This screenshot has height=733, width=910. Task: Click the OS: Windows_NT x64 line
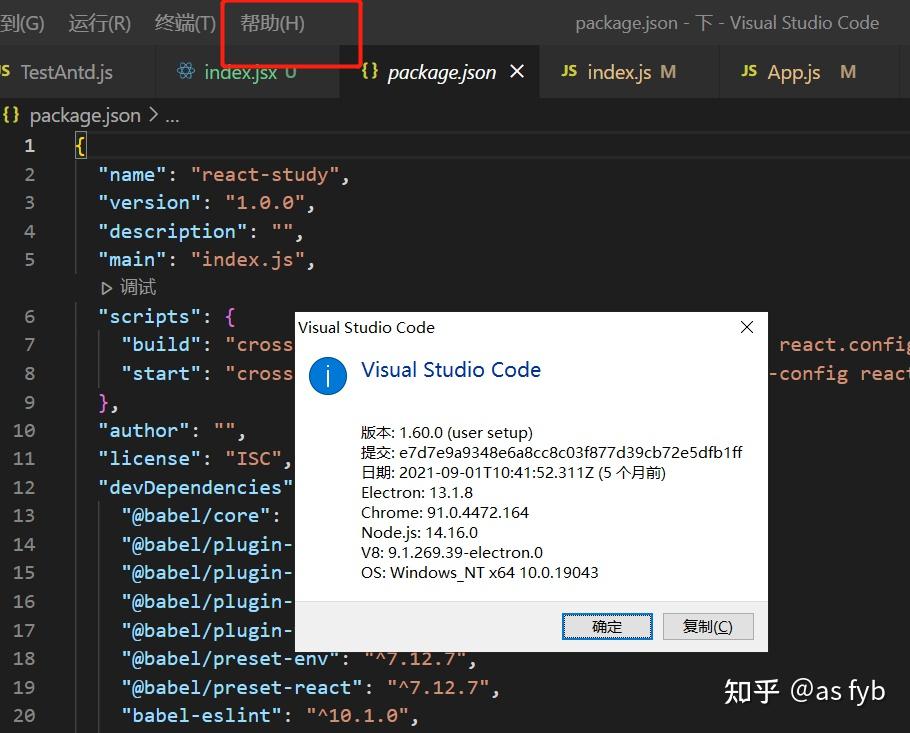coord(479,573)
